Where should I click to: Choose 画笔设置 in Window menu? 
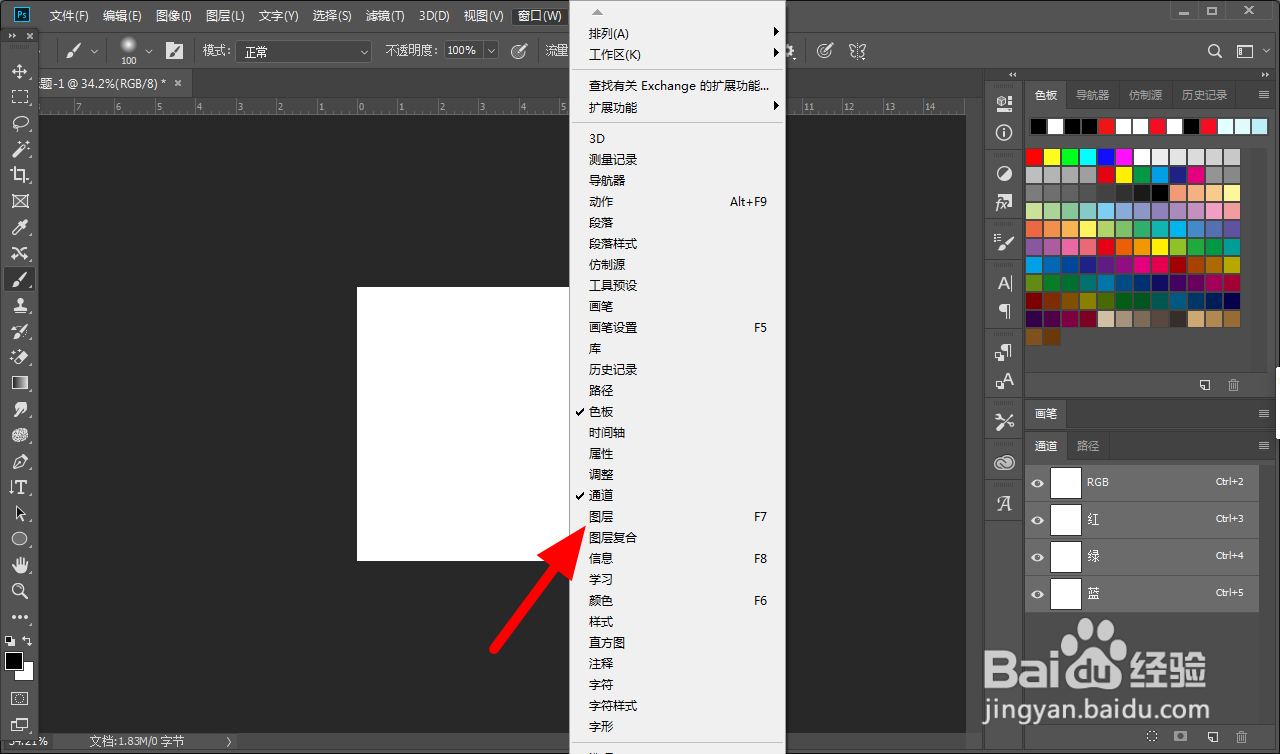point(678,328)
